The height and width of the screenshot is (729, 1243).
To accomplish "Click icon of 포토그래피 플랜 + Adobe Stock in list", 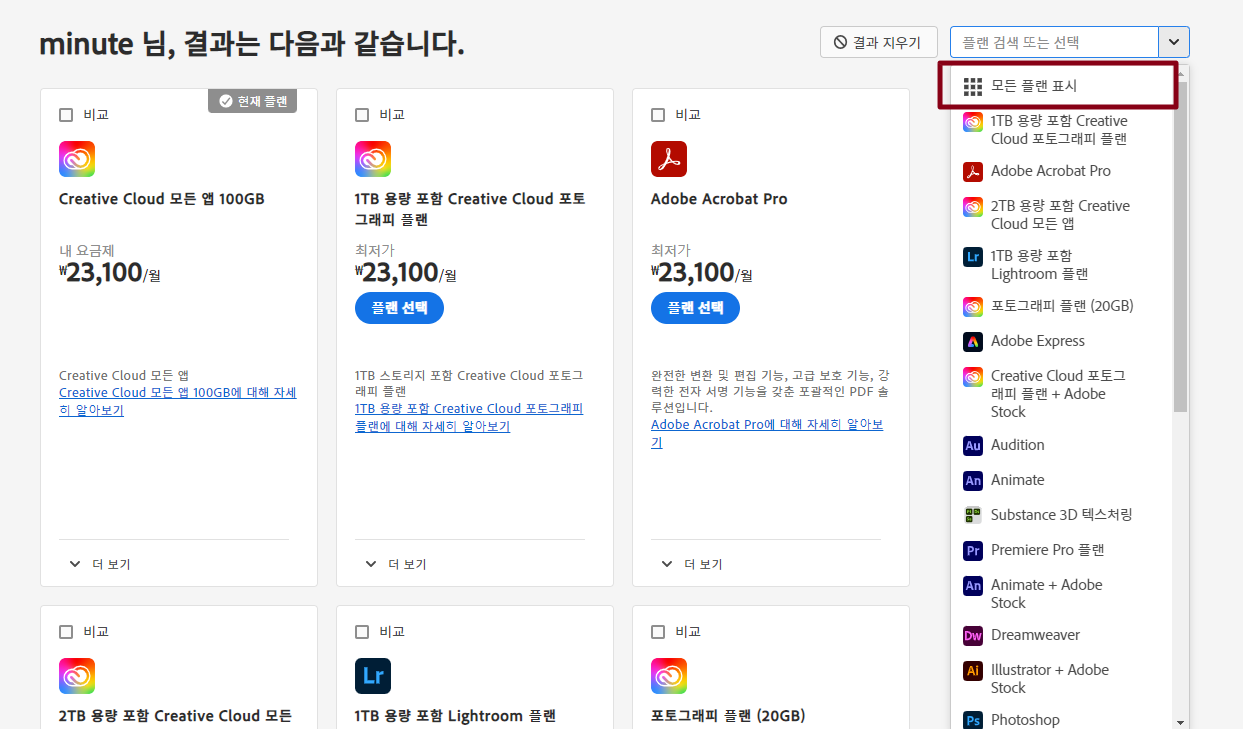I will coord(973,377).
